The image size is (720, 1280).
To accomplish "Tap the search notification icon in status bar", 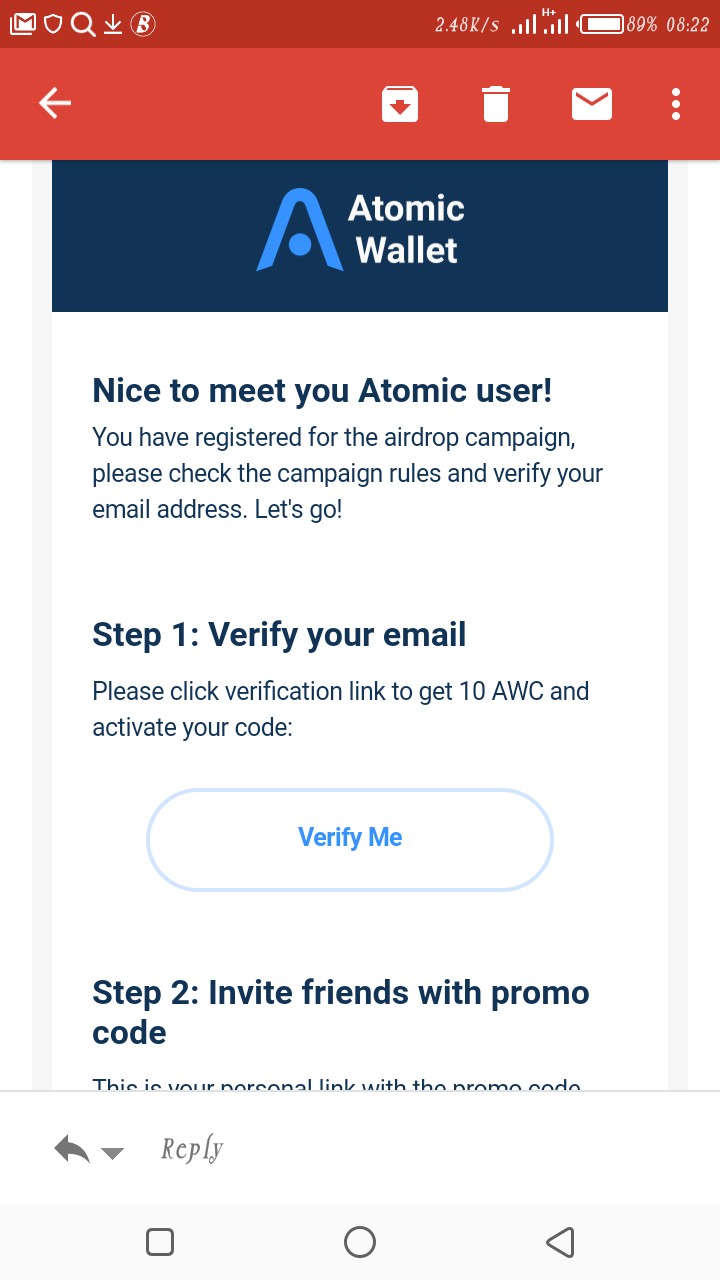I will [x=84, y=24].
